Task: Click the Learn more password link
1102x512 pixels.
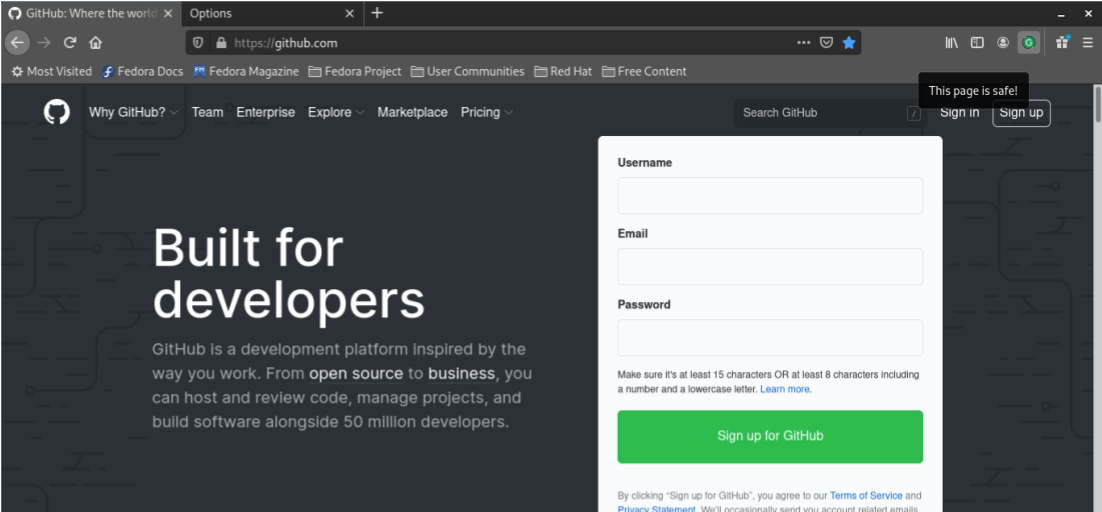Action: 786,389
